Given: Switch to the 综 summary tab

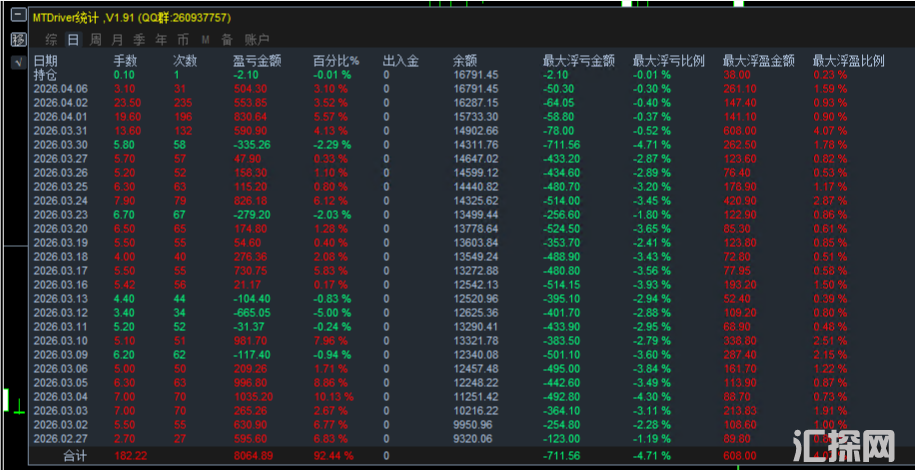Looking at the screenshot, I should pyautogui.click(x=52, y=40).
